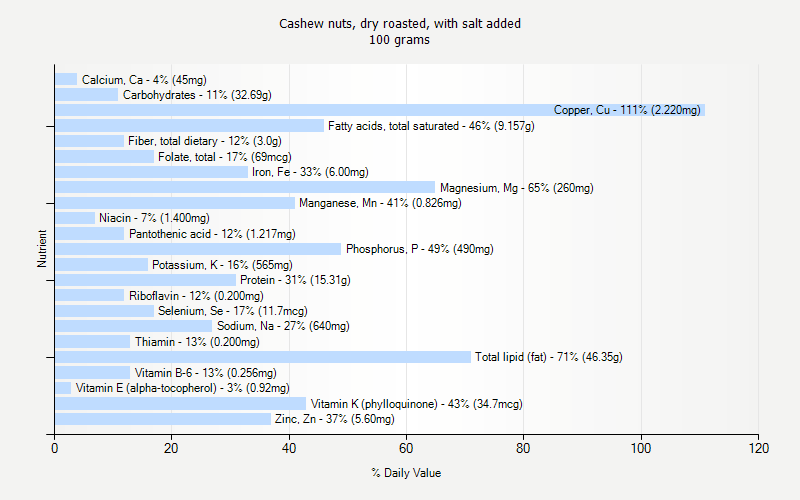Select the Phosphorus, P 49% bar
800x500 pixels.
(198, 249)
